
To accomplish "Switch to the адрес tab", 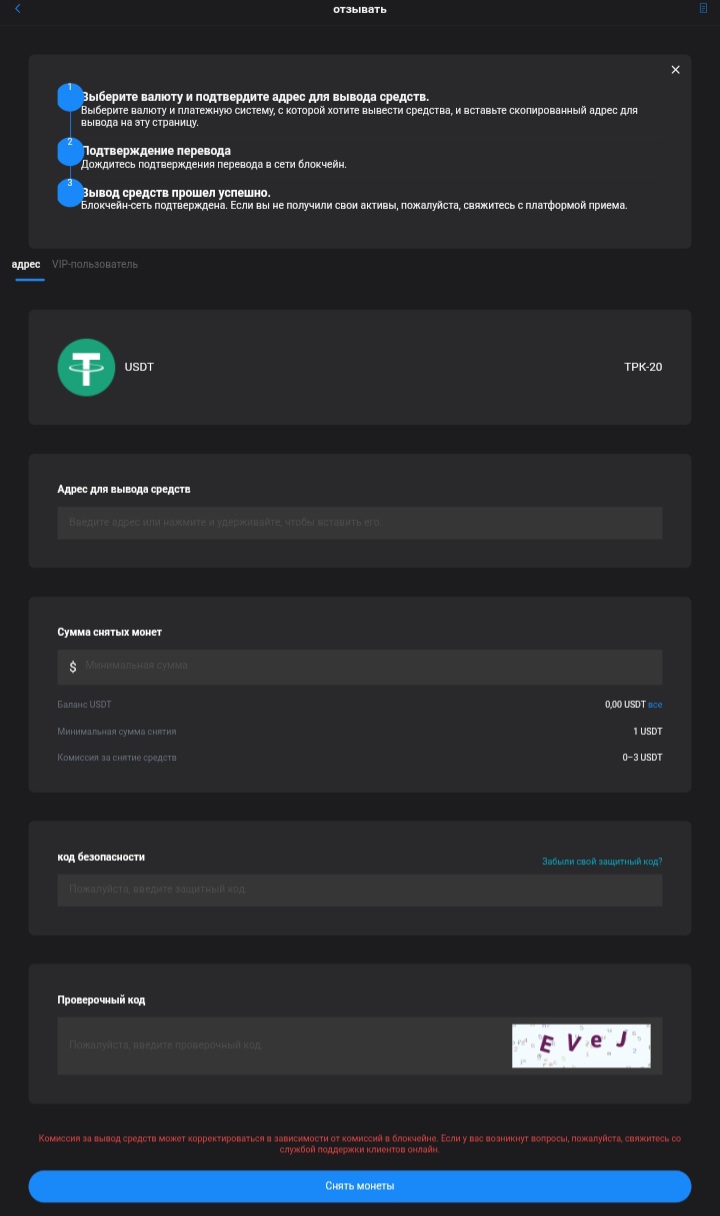I will tap(26, 265).
